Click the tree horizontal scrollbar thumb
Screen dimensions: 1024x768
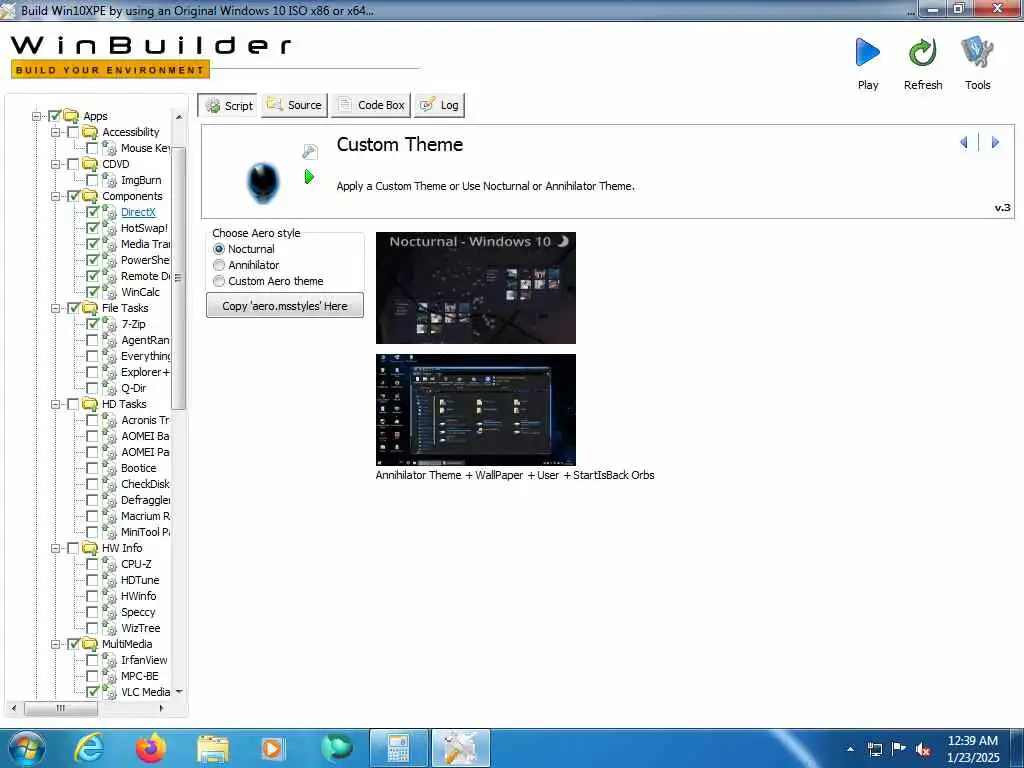(x=61, y=708)
